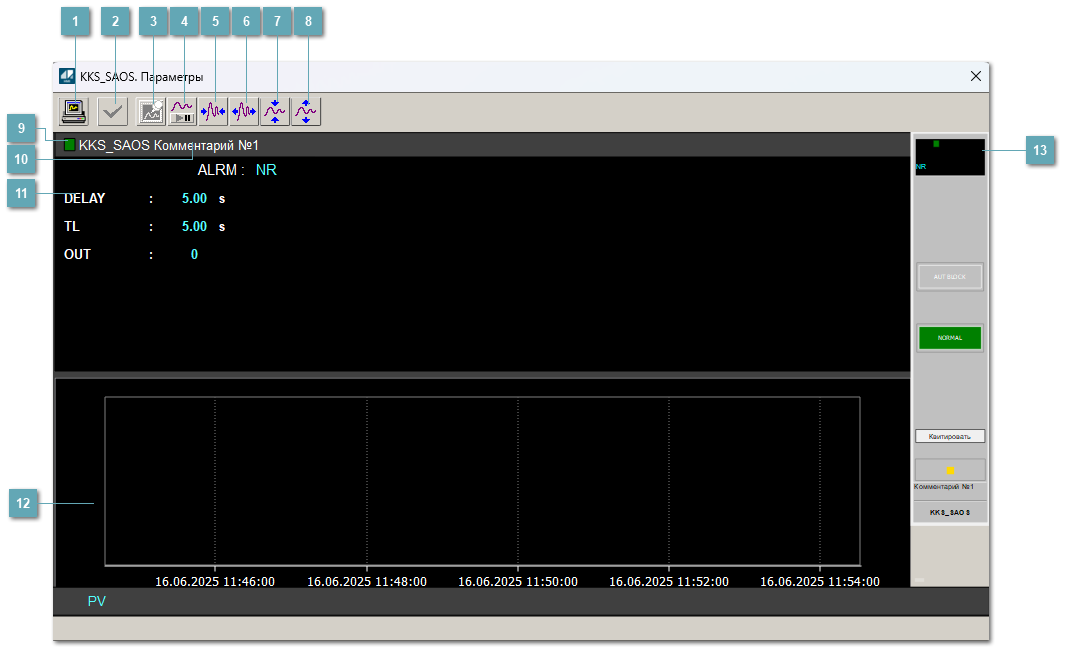This screenshot has height=650, width=1065.
Task: Select the DELAY value 5.00
Action: tap(194, 199)
